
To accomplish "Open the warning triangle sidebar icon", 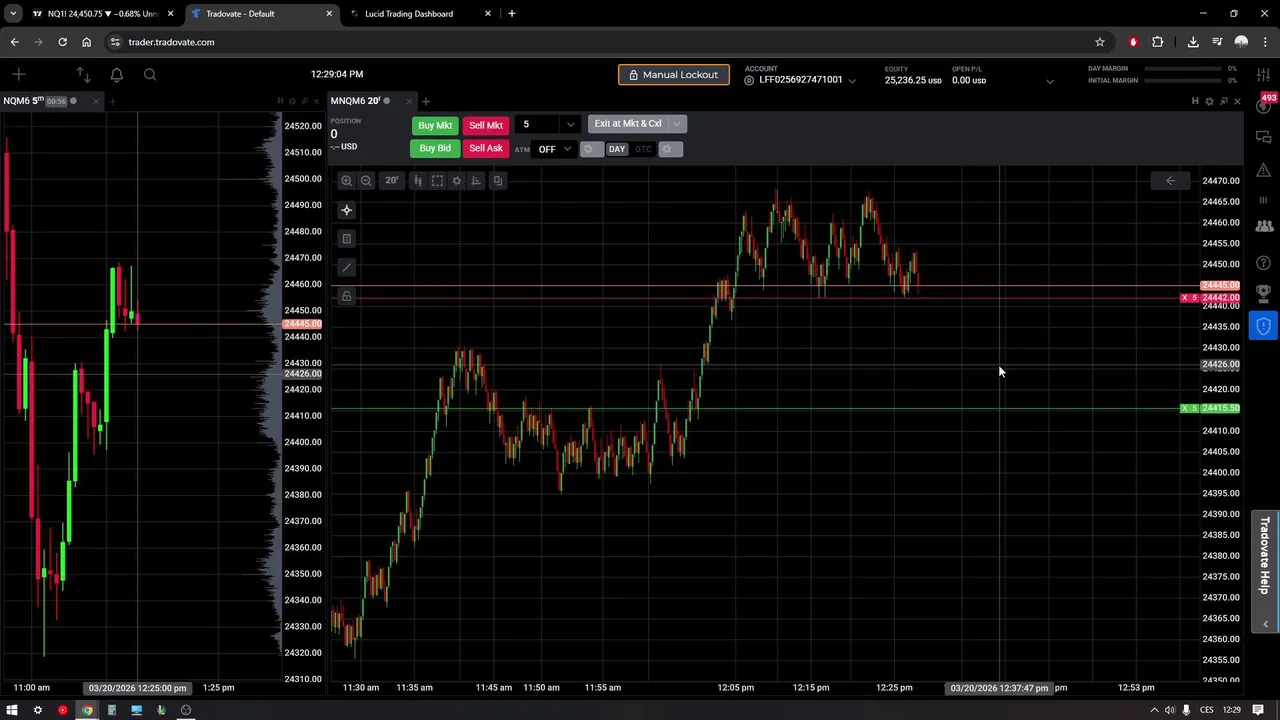I will (1264, 169).
